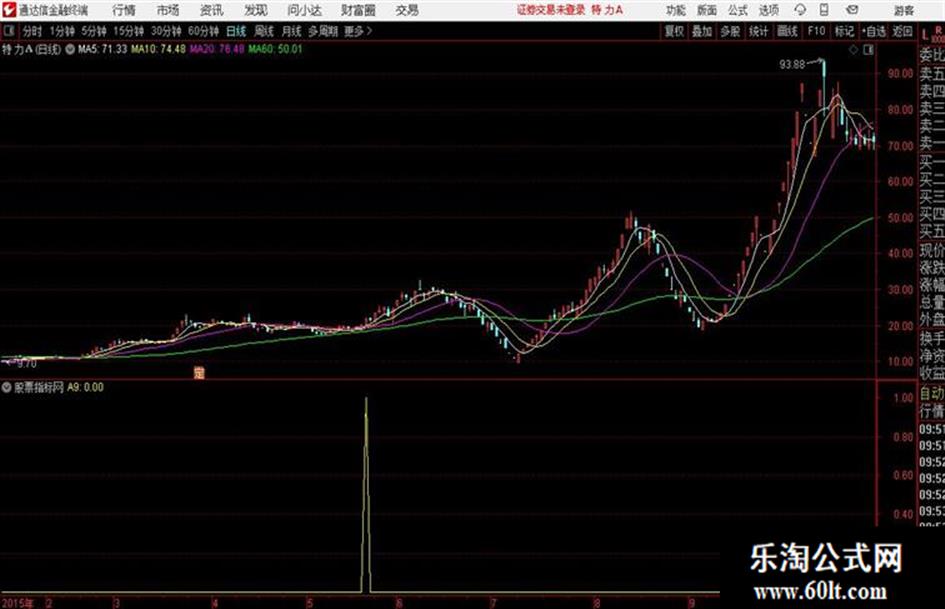Click the 复权 toolbar button

[674, 31]
